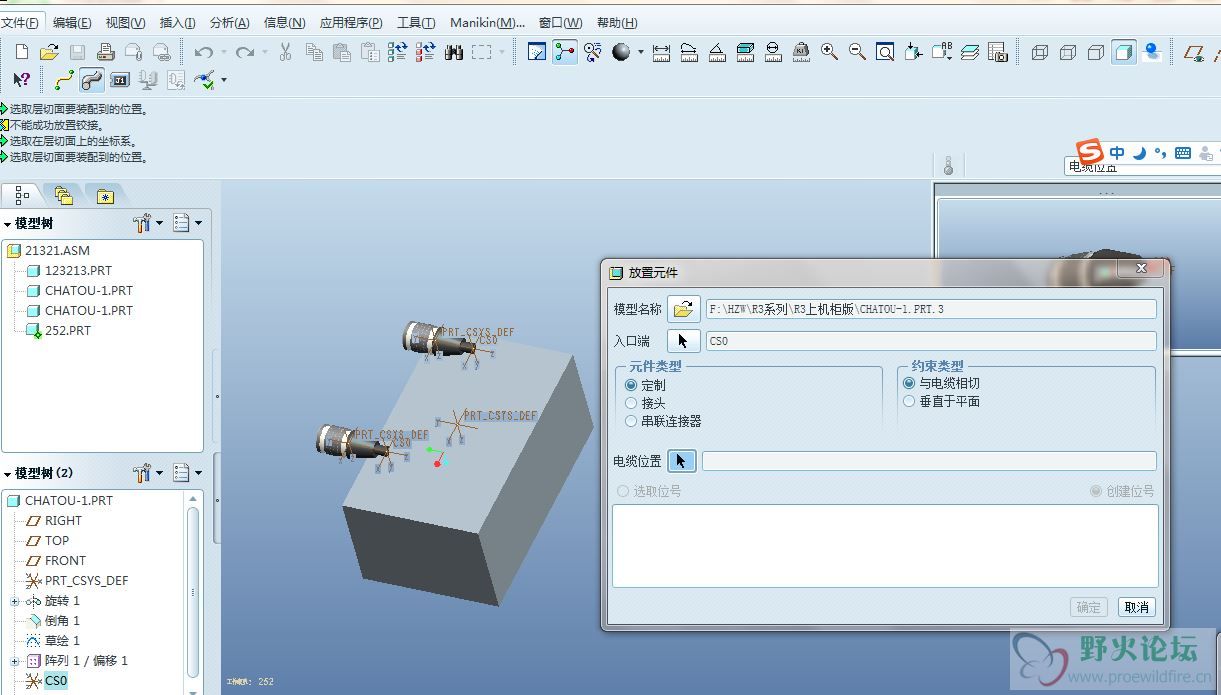Select the shaded display style icon

[1124, 52]
